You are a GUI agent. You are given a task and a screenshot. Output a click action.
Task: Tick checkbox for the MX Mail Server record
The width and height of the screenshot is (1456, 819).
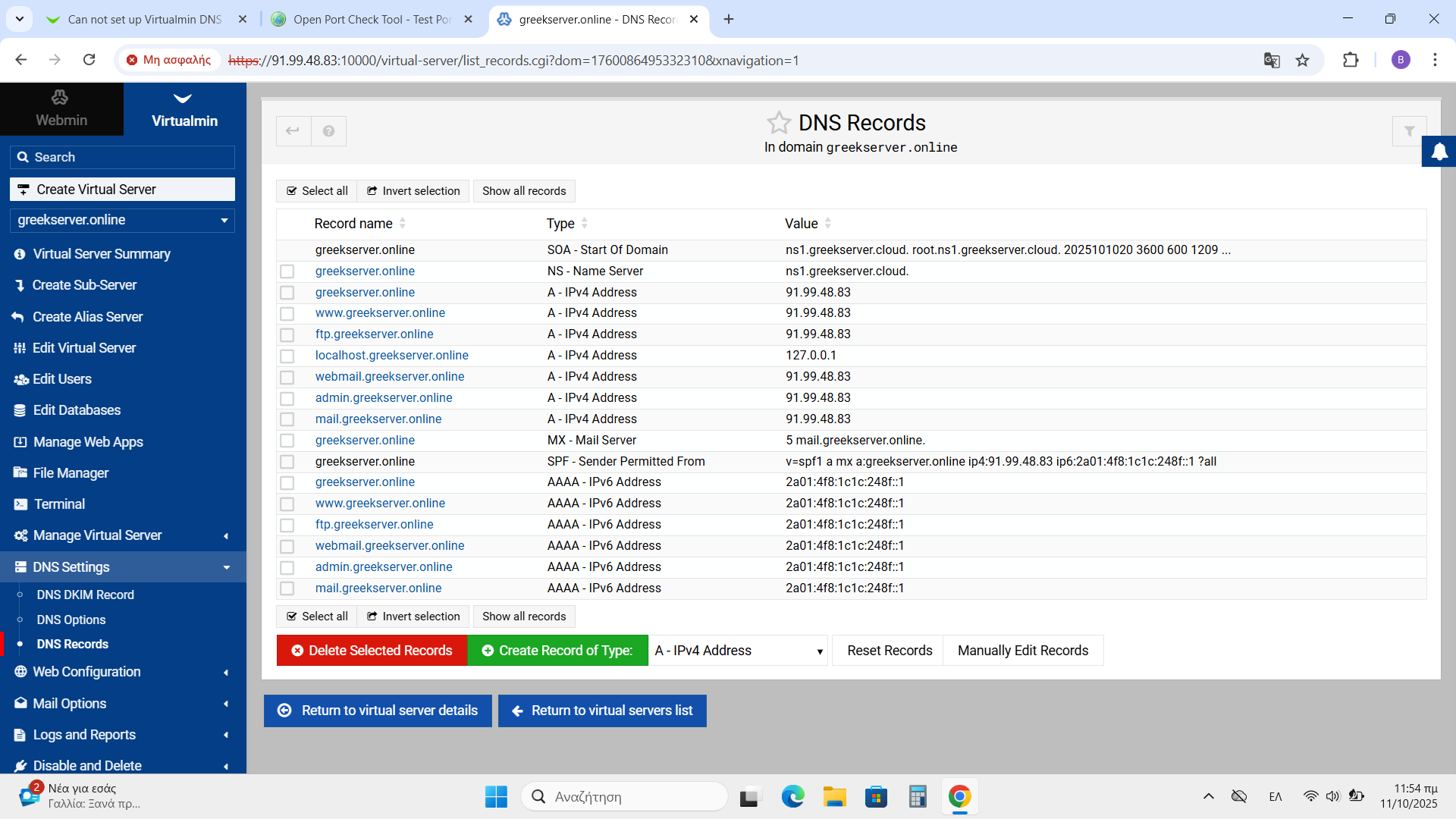tap(287, 441)
